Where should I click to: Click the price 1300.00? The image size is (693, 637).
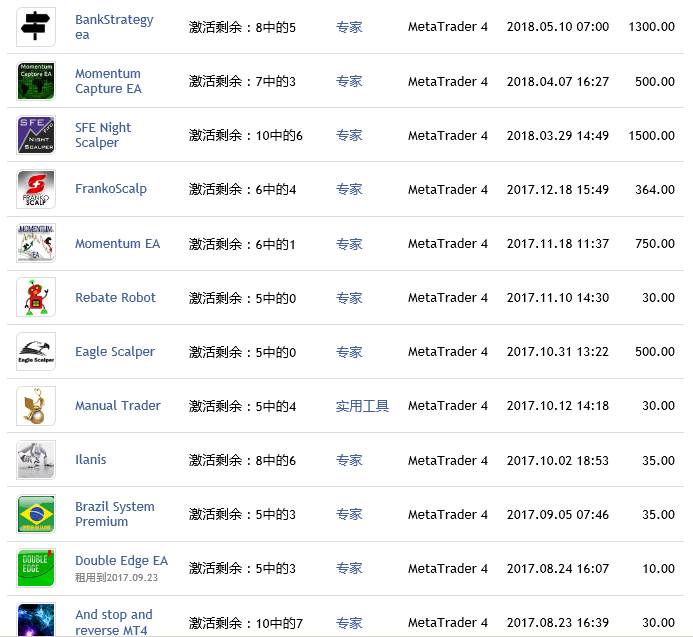click(x=651, y=27)
